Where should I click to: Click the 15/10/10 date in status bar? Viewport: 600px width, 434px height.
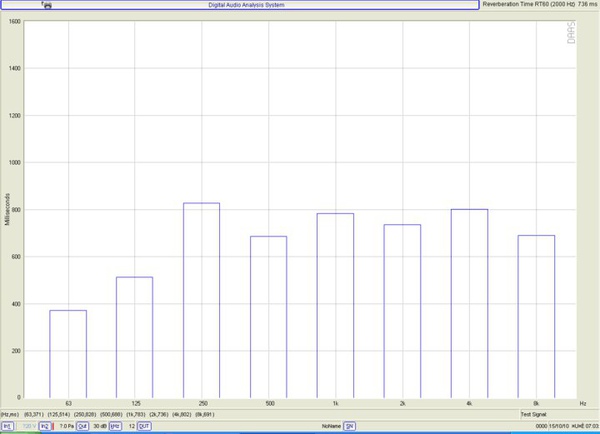tap(559, 426)
